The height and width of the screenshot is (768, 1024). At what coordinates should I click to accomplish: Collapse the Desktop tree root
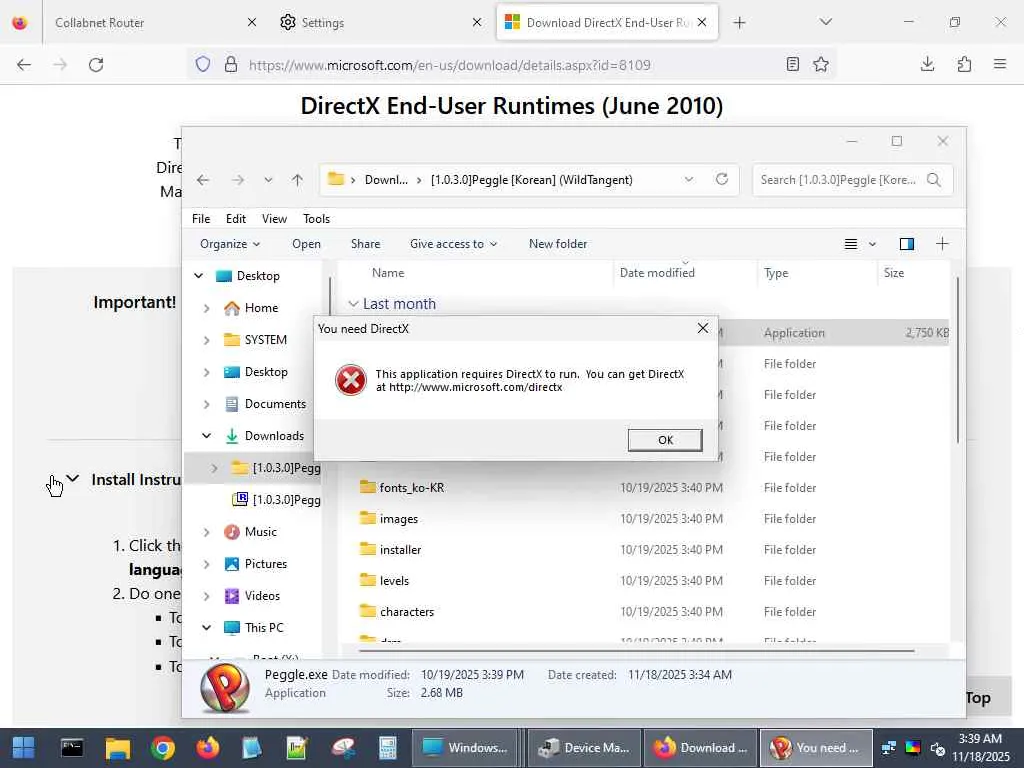click(x=199, y=276)
